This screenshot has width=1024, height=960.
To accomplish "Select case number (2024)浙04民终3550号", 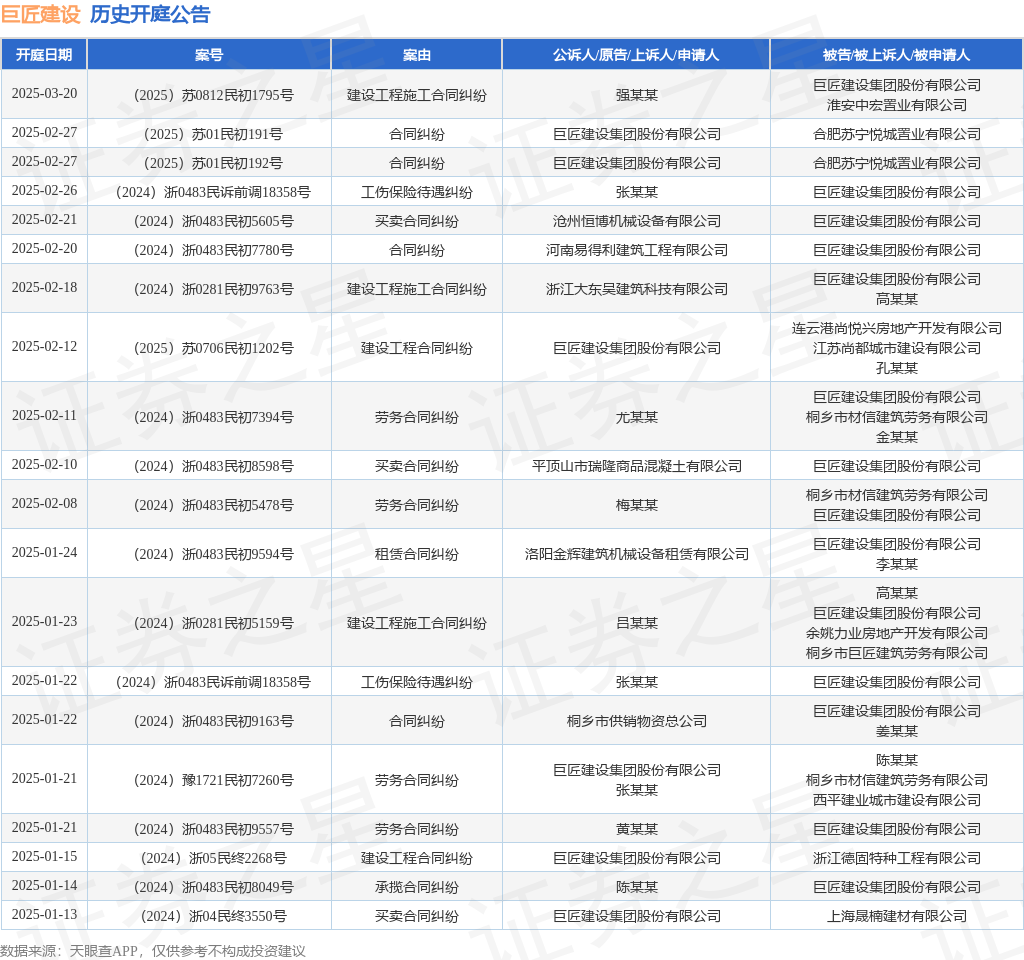I will [214, 916].
